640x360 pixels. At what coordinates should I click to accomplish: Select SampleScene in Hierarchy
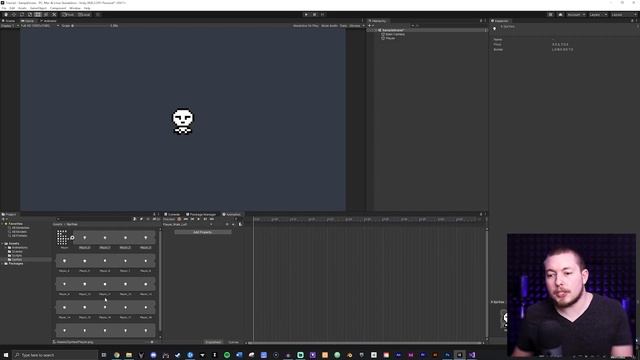(x=393, y=30)
